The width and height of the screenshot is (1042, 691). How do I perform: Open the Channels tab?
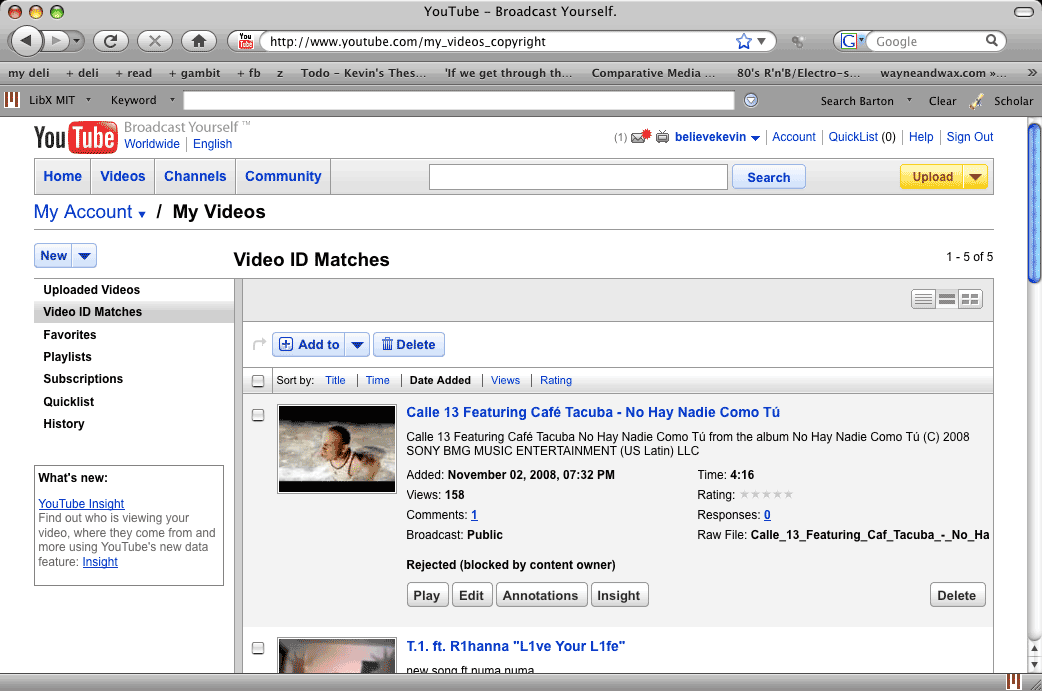click(x=195, y=177)
